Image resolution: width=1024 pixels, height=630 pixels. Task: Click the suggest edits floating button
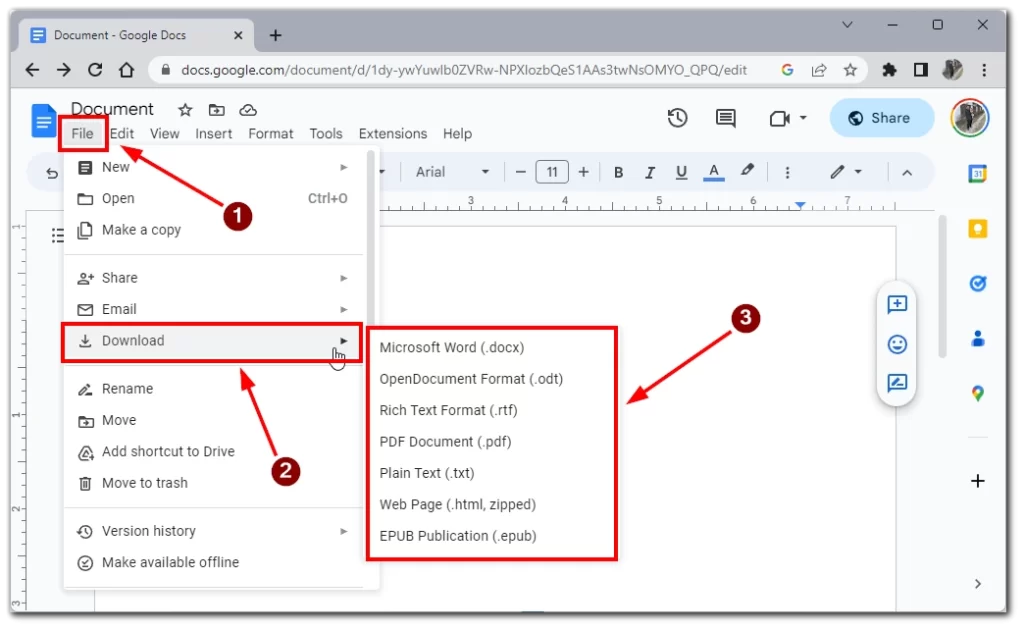[x=897, y=383]
